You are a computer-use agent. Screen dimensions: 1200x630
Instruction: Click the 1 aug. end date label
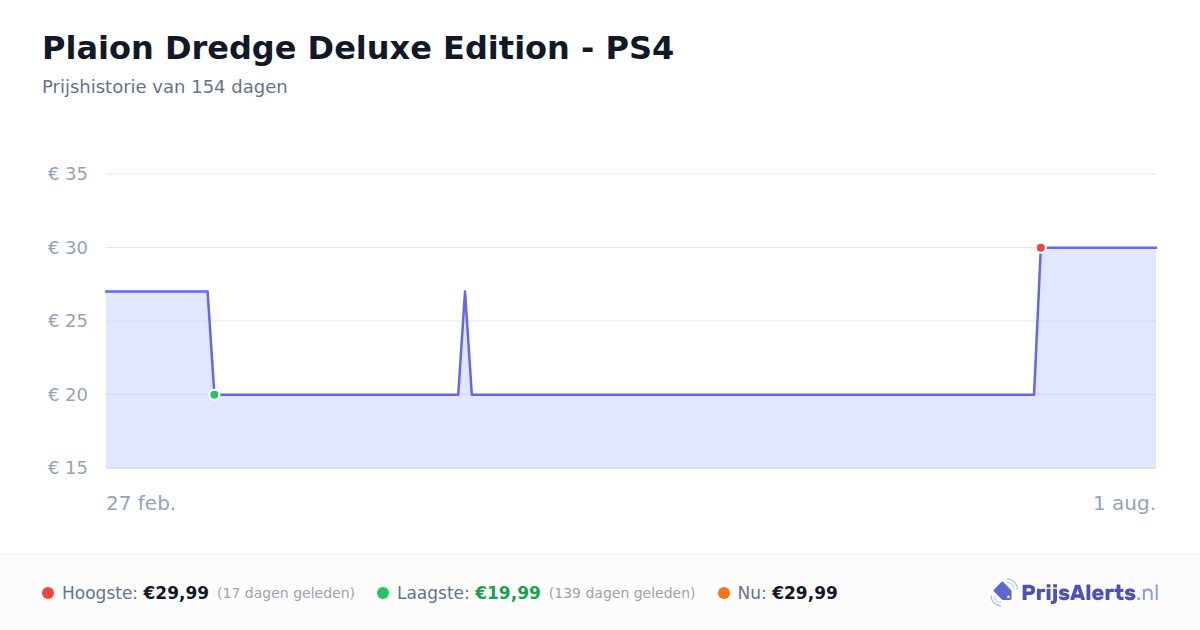tap(1124, 503)
